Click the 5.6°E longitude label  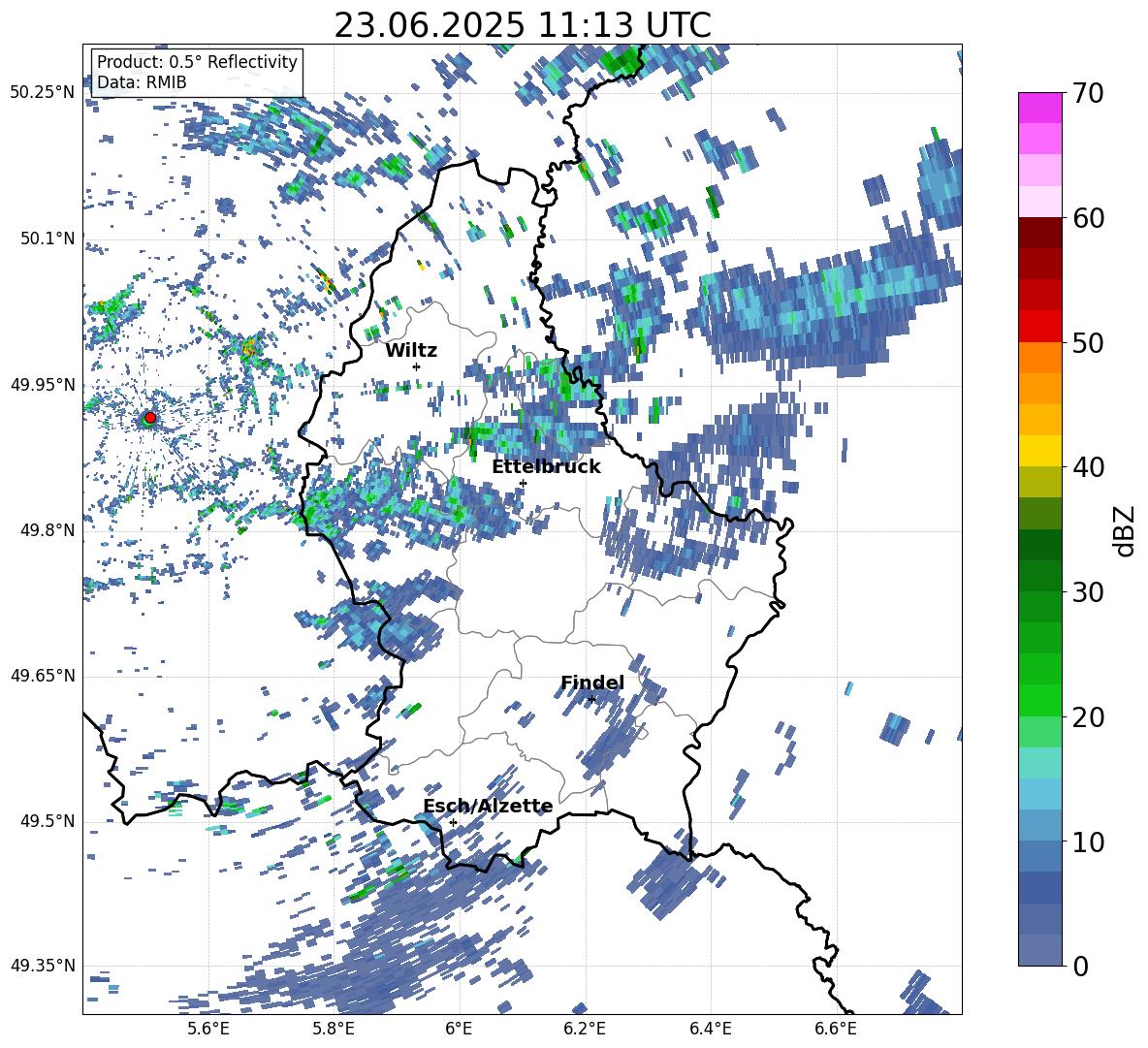pyautogui.click(x=207, y=1029)
